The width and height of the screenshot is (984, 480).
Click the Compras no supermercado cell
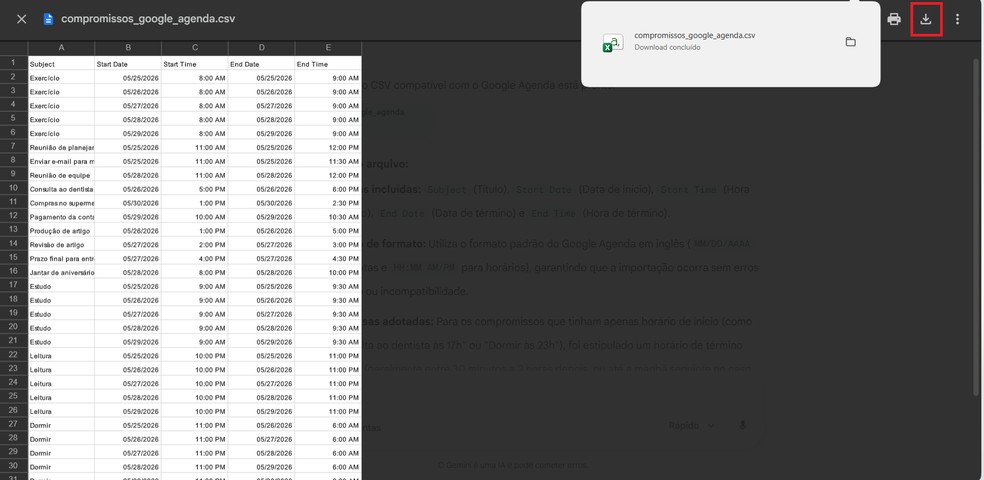[62, 203]
